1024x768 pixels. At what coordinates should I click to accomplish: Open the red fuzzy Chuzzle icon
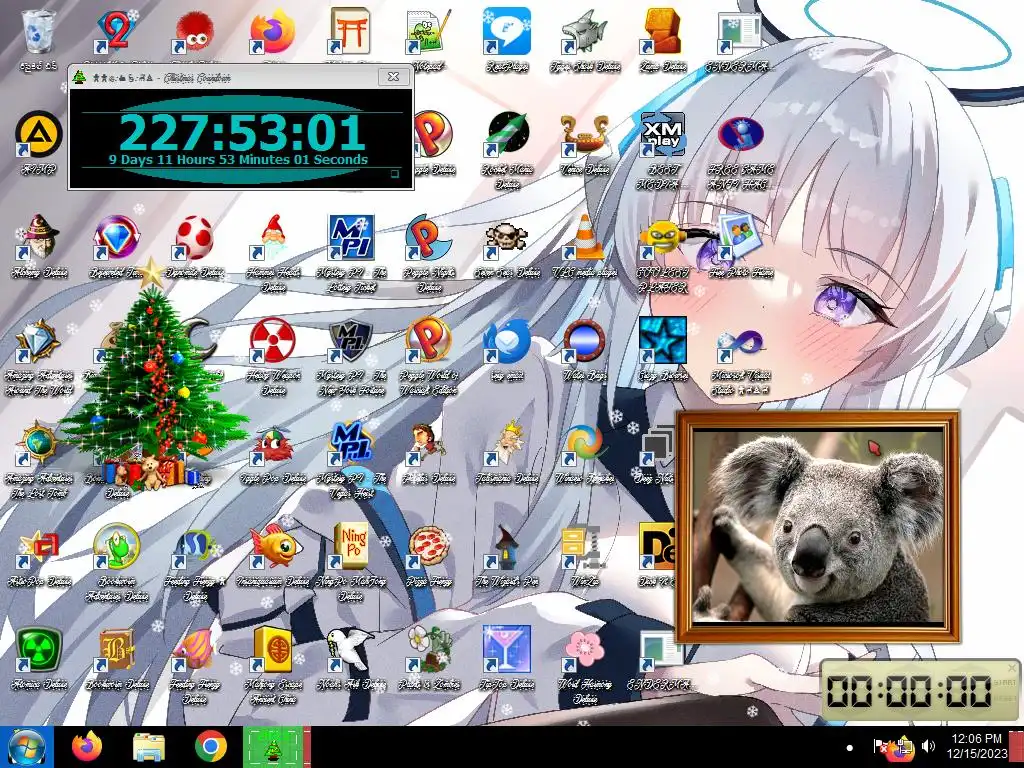(x=194, y=31)
